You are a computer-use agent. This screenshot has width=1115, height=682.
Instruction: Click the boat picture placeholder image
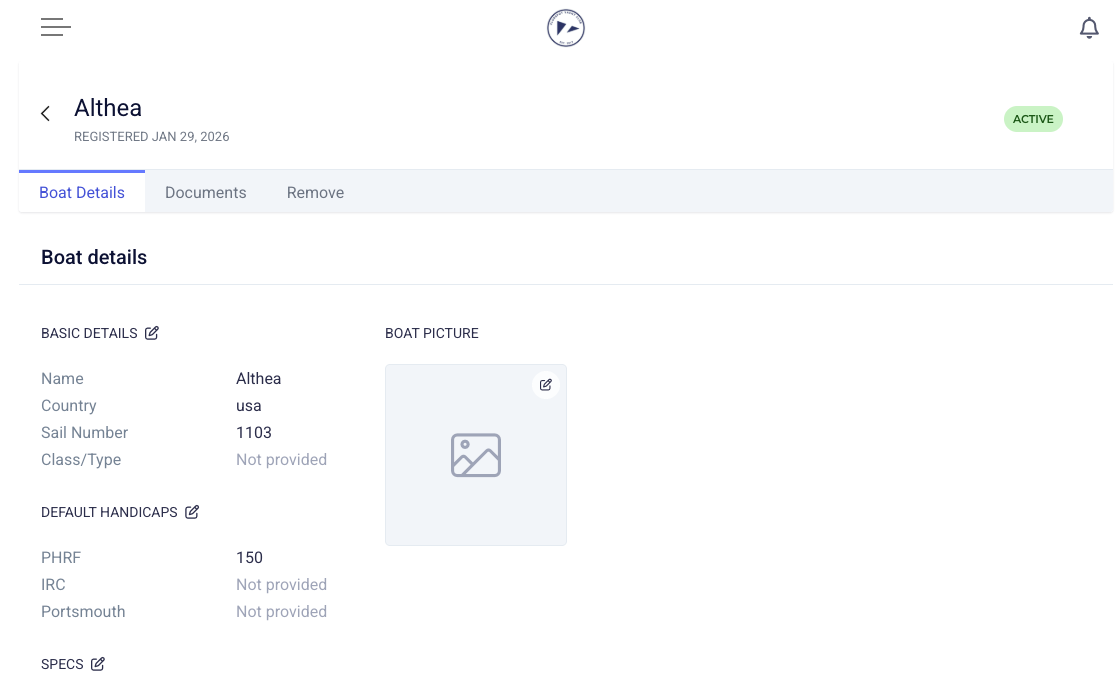pos(476,455)
